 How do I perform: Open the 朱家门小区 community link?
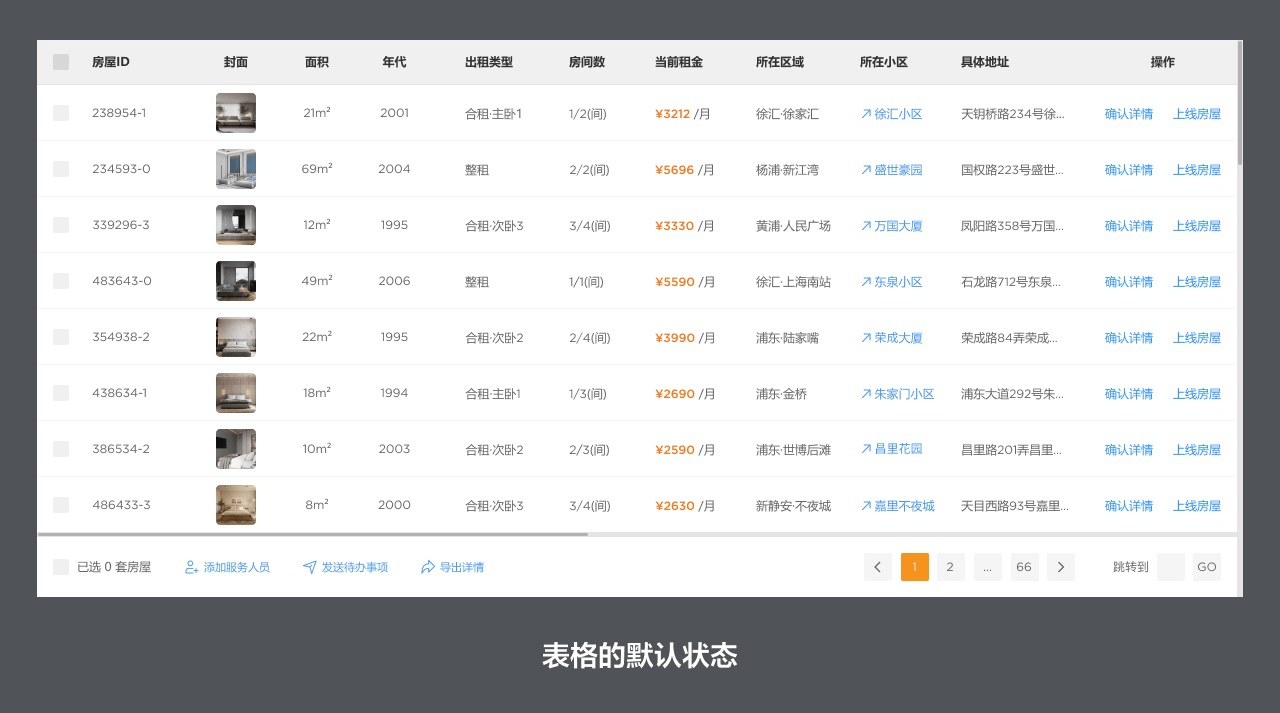point(897,394)
